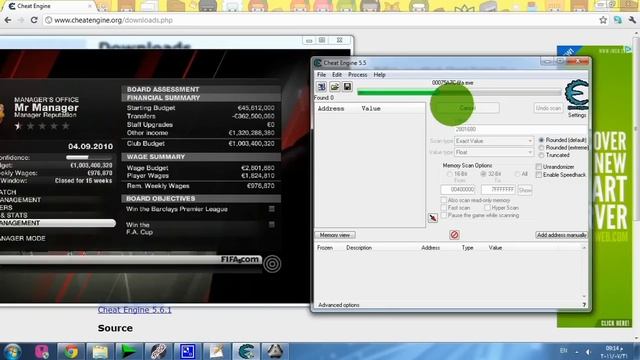The height and width of the screenshot is (360, 640).
Task: Reload the cheatengine.org page
Action: pyautogui.click(x=34, y=20)
